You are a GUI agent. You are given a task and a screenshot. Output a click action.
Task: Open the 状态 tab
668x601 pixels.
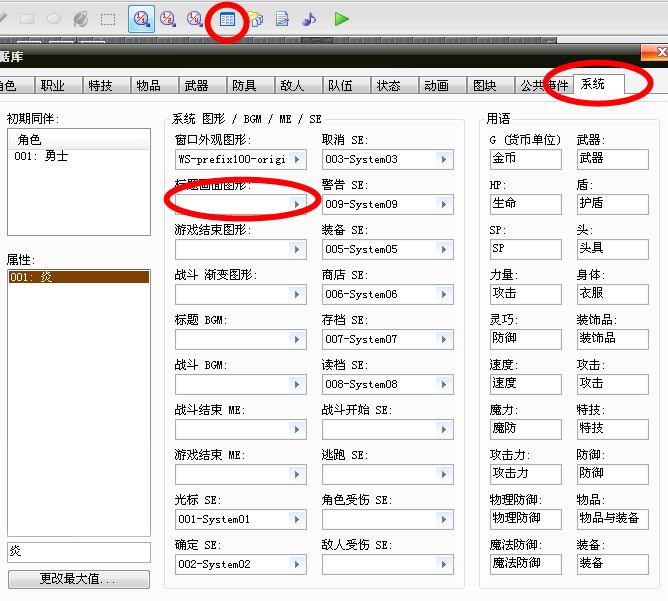tap(394, 85)
